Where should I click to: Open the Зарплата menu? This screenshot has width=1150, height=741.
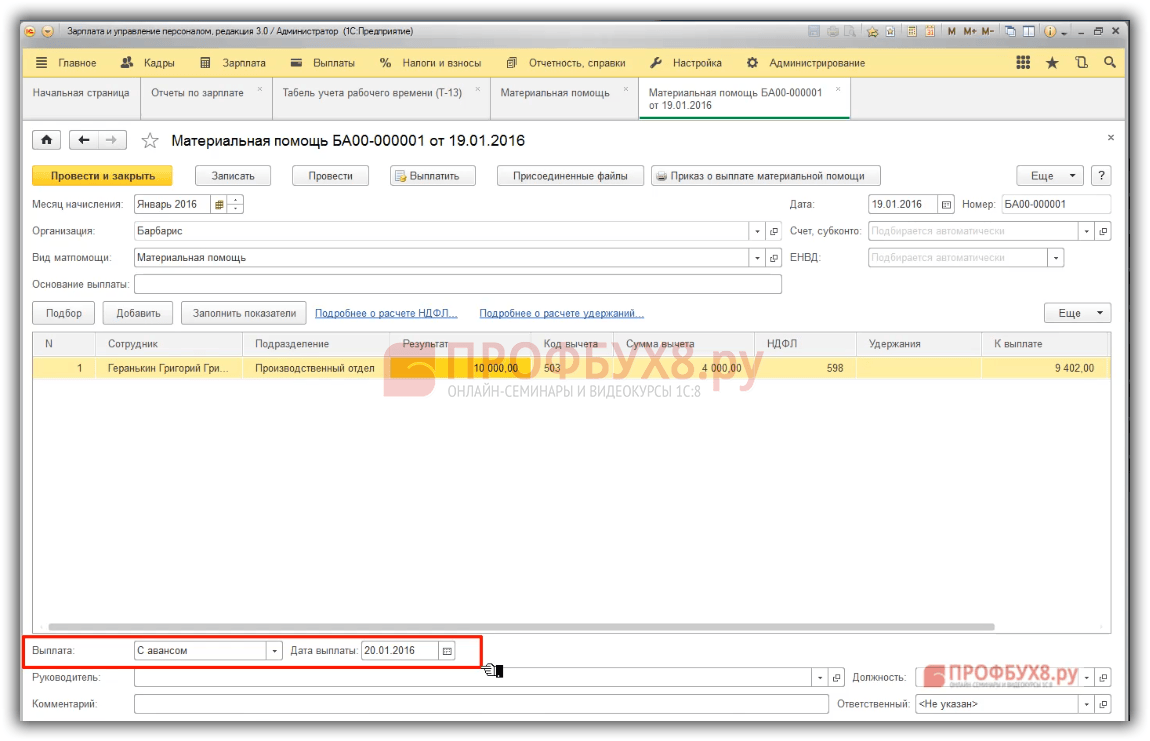click(x=233, y=63)
